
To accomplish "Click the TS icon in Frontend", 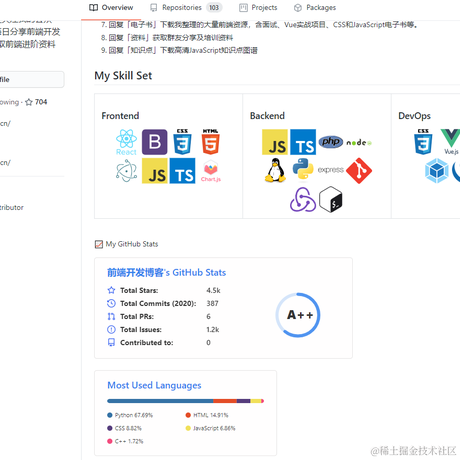I will 182,171.
